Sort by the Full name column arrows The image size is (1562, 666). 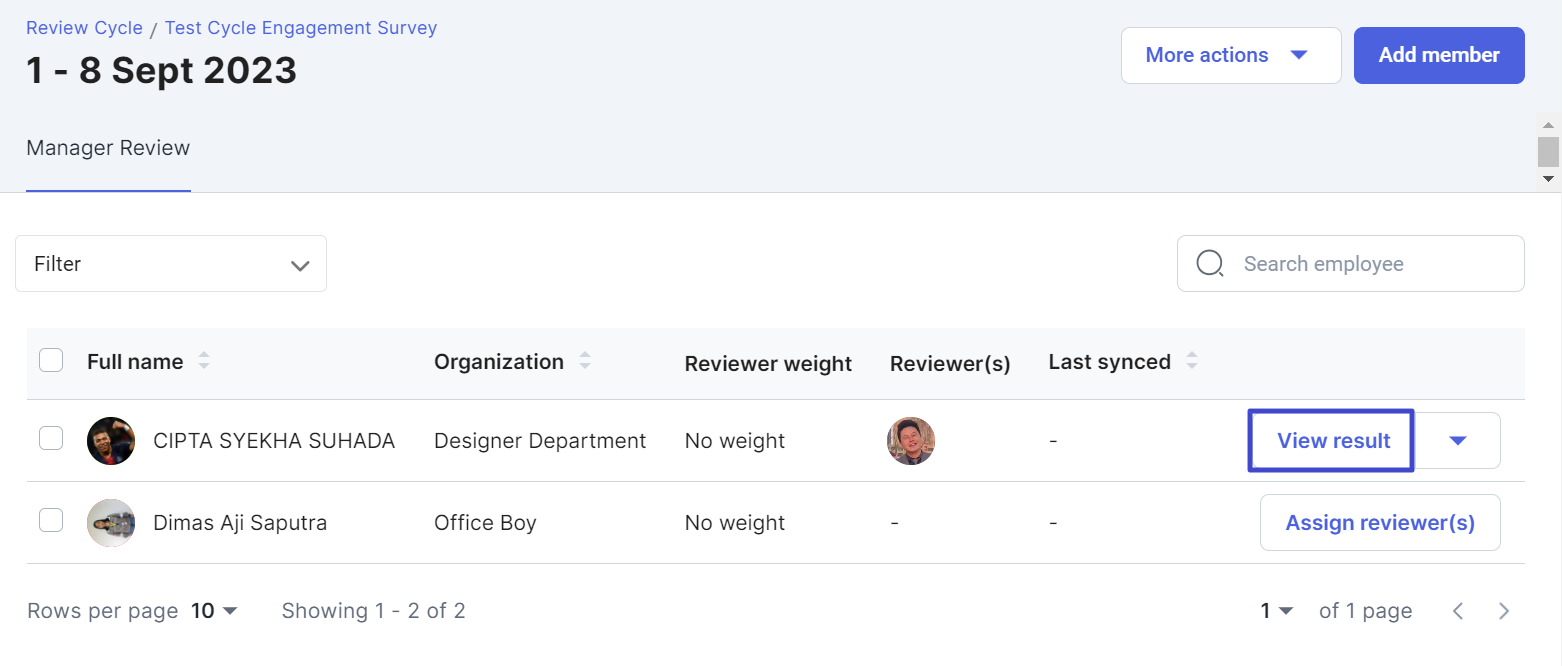(204, 362)
